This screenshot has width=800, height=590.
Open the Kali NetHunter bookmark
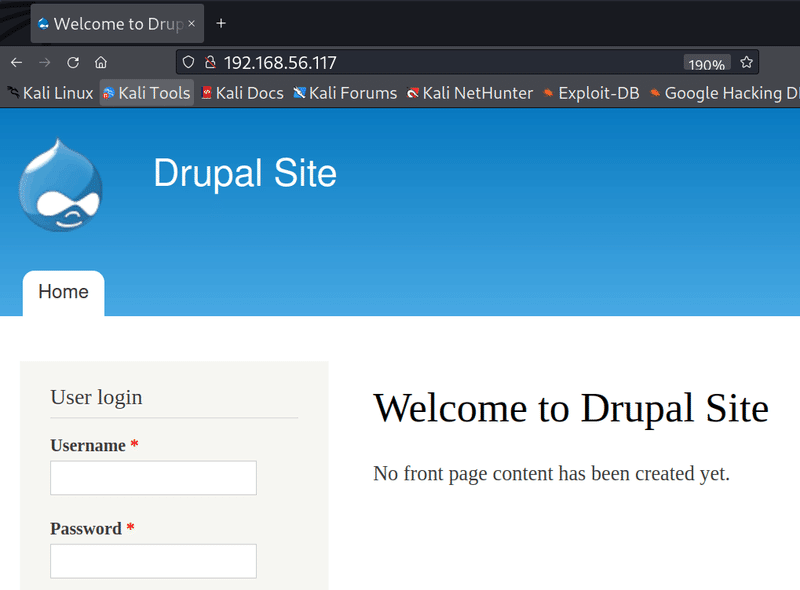(x=470, y=93)
